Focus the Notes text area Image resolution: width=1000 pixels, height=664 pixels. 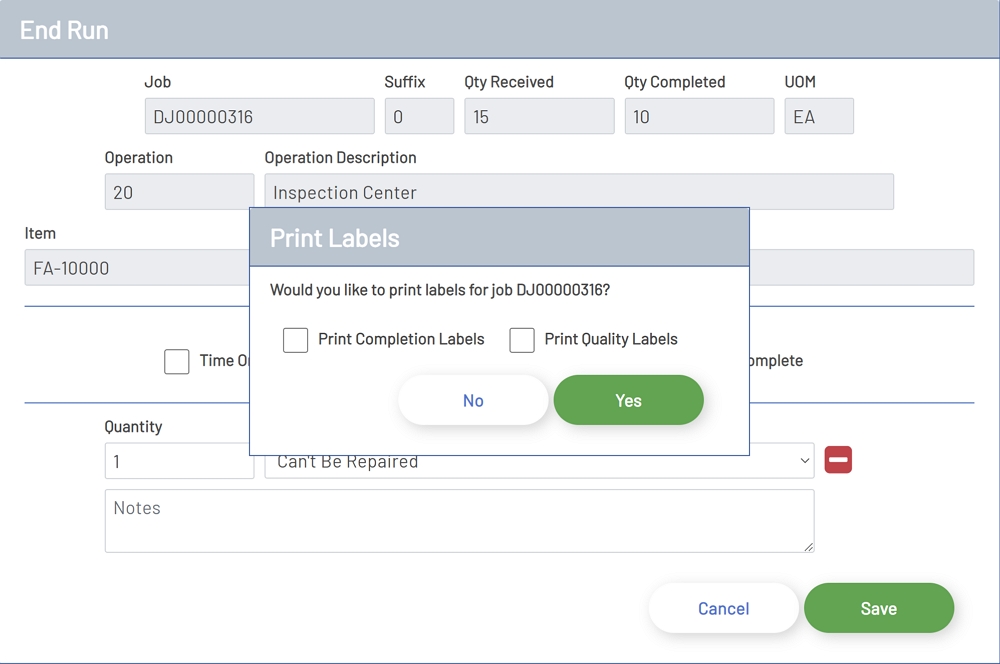pyautogui.click(x=459, y=520)
